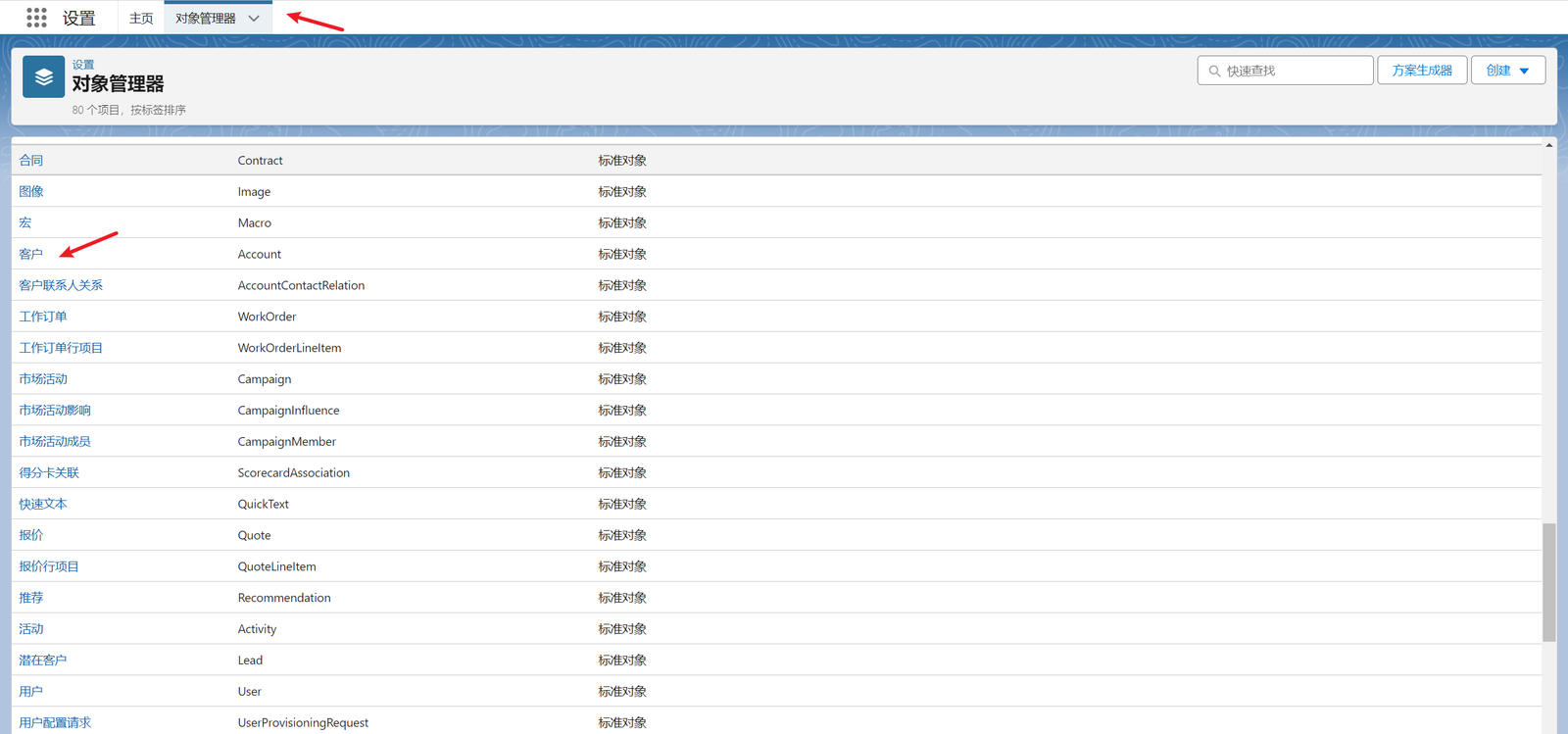This screenshot has width=1568, height=734.
Task: Open the 快速文本 QuickText object
Action: pos(43,504)
